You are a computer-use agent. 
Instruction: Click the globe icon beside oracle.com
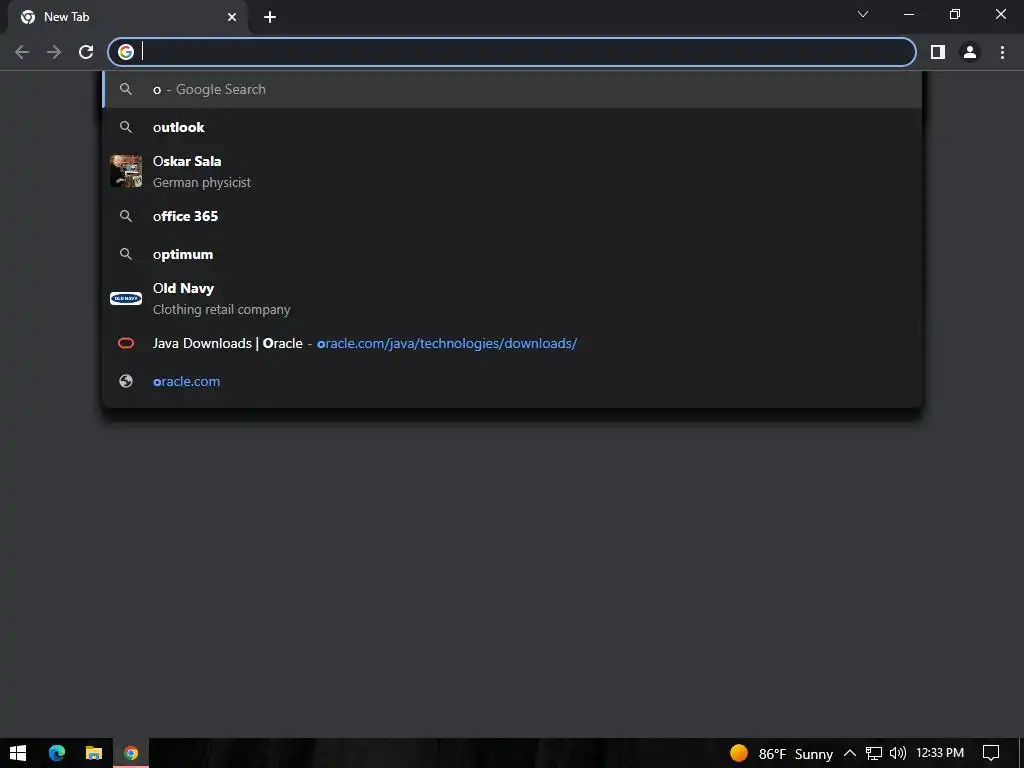click(x=126, y=381)
